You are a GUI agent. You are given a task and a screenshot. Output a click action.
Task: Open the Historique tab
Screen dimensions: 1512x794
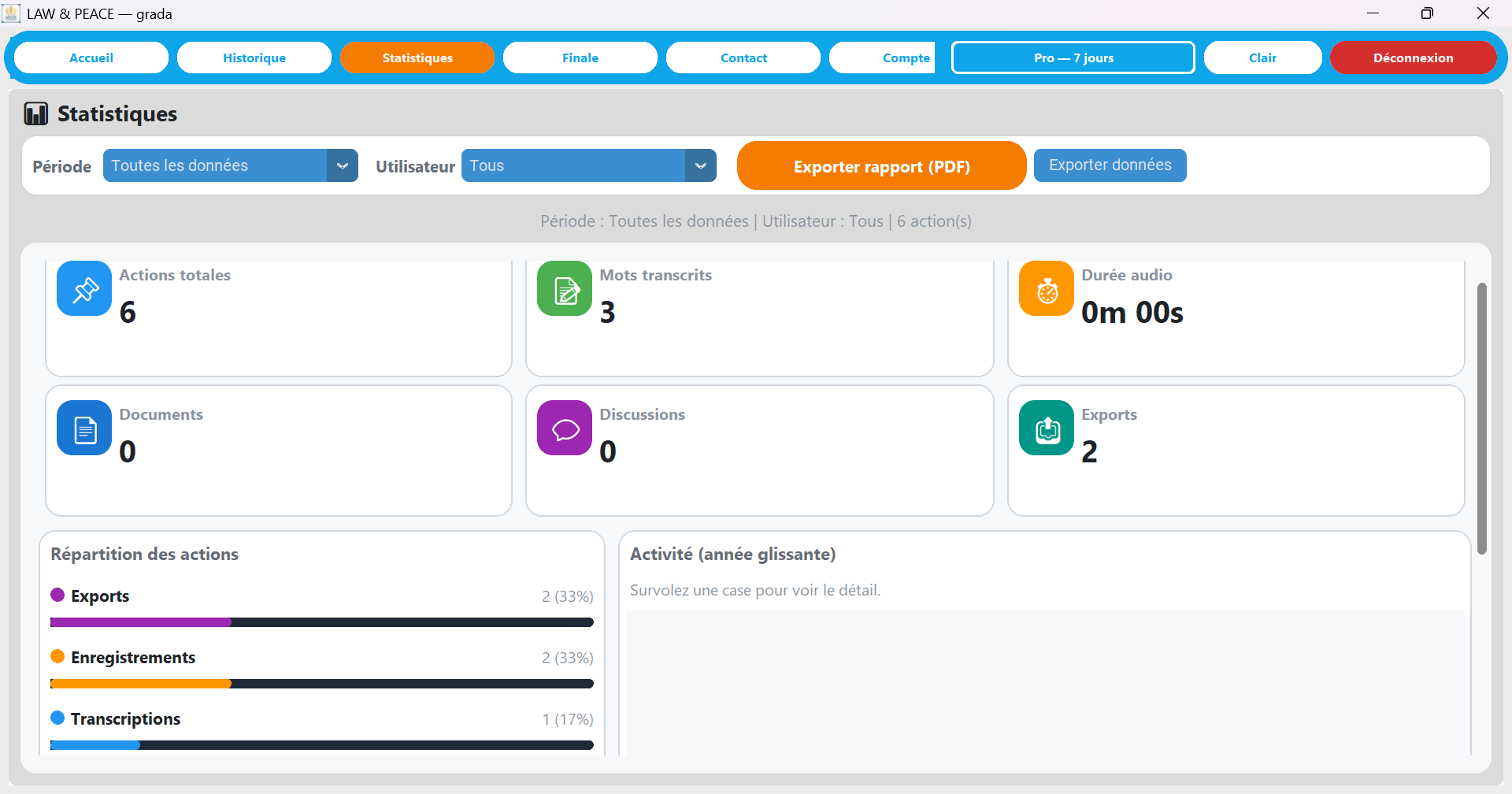(254, 58)
